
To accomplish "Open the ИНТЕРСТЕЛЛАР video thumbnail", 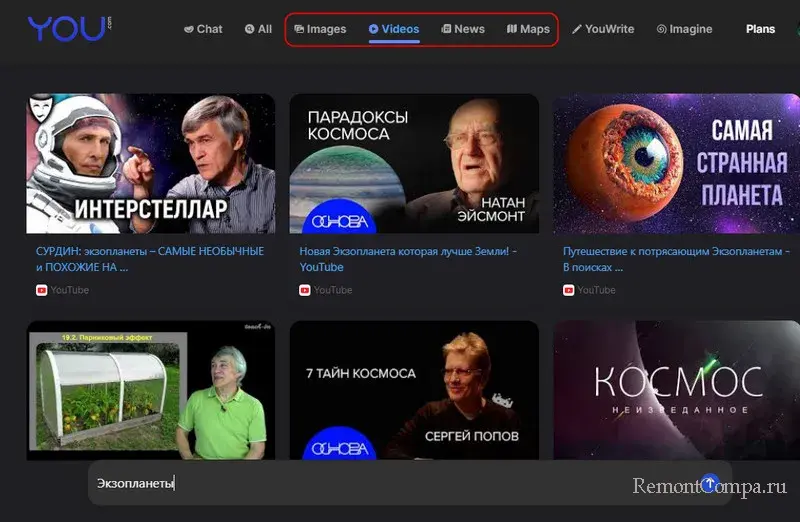I will [x=151, y=164].
